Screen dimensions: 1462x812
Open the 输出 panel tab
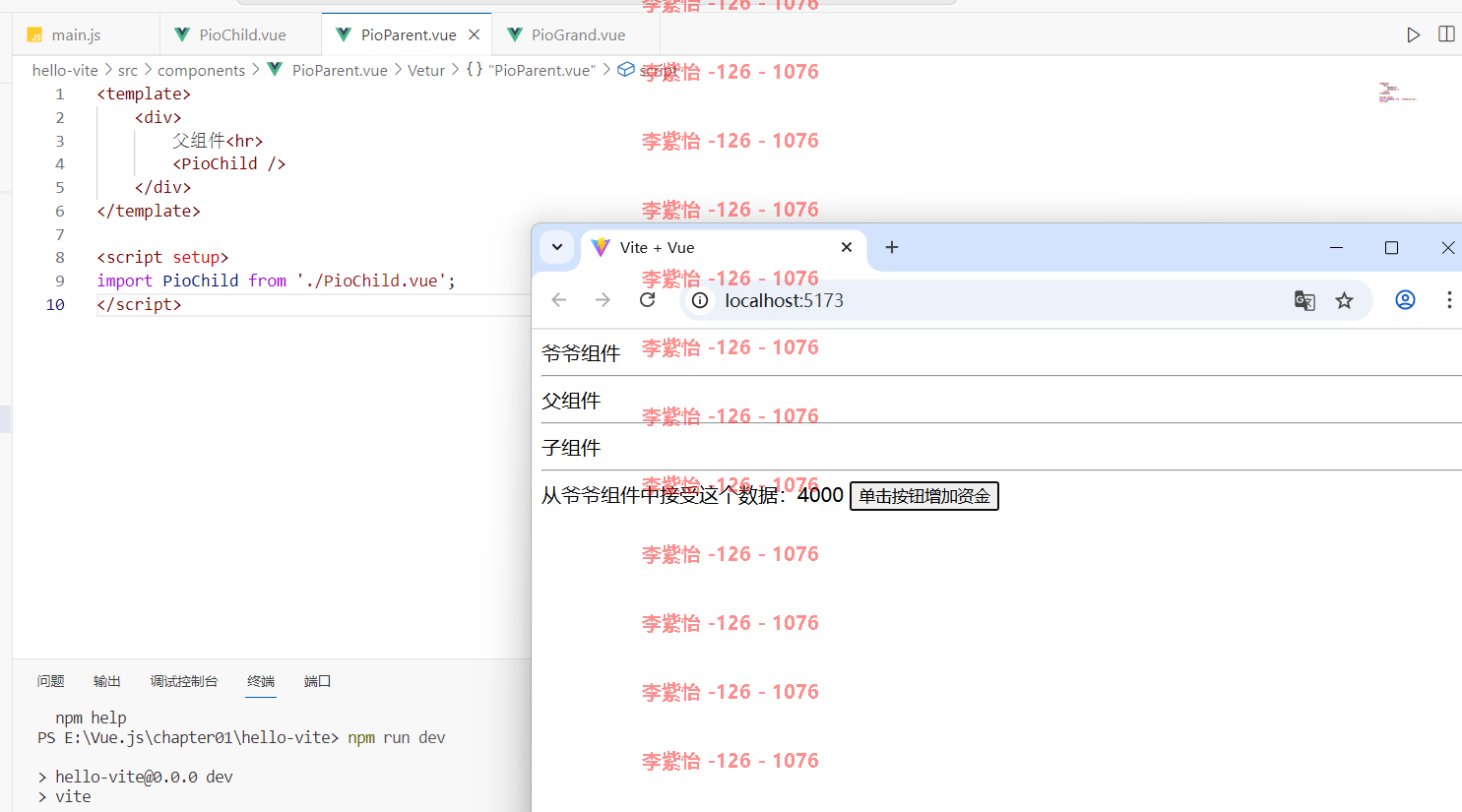point(106,681)
